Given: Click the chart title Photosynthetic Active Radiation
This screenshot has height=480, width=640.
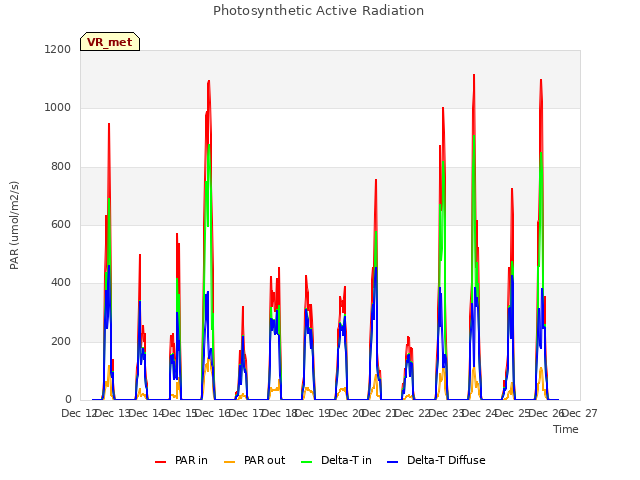Looking at the screenshot, I should pyautogui.click(x=318, y=11).
